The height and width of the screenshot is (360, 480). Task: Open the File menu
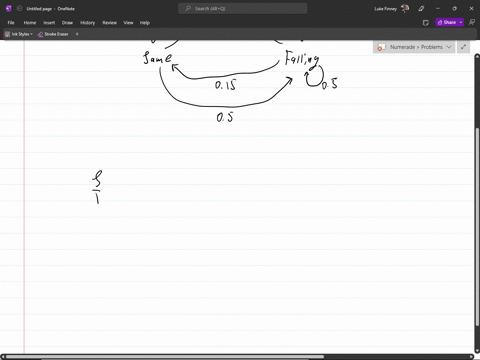[x=11, y=23]
